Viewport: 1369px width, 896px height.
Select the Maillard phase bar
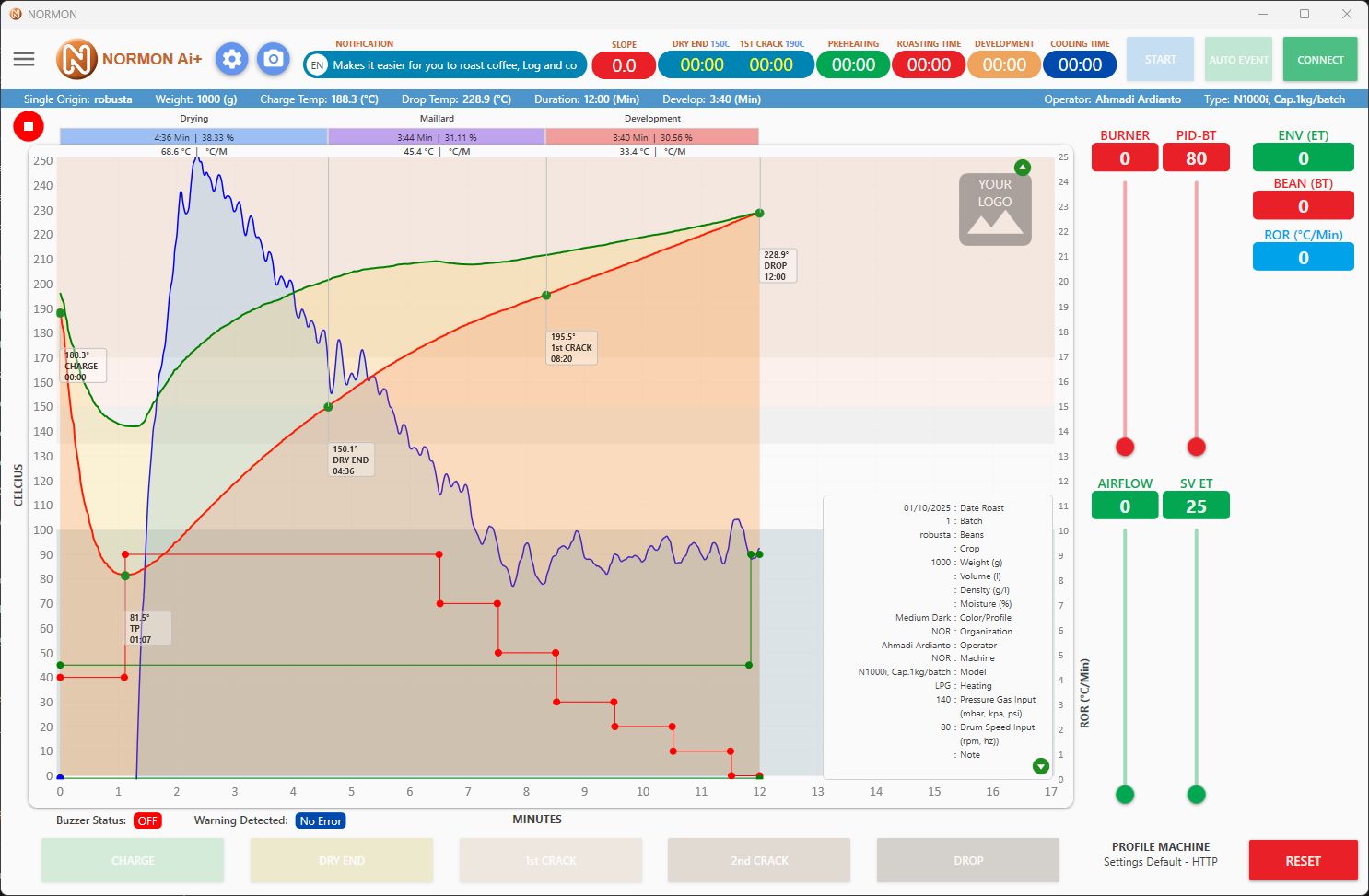437,137
